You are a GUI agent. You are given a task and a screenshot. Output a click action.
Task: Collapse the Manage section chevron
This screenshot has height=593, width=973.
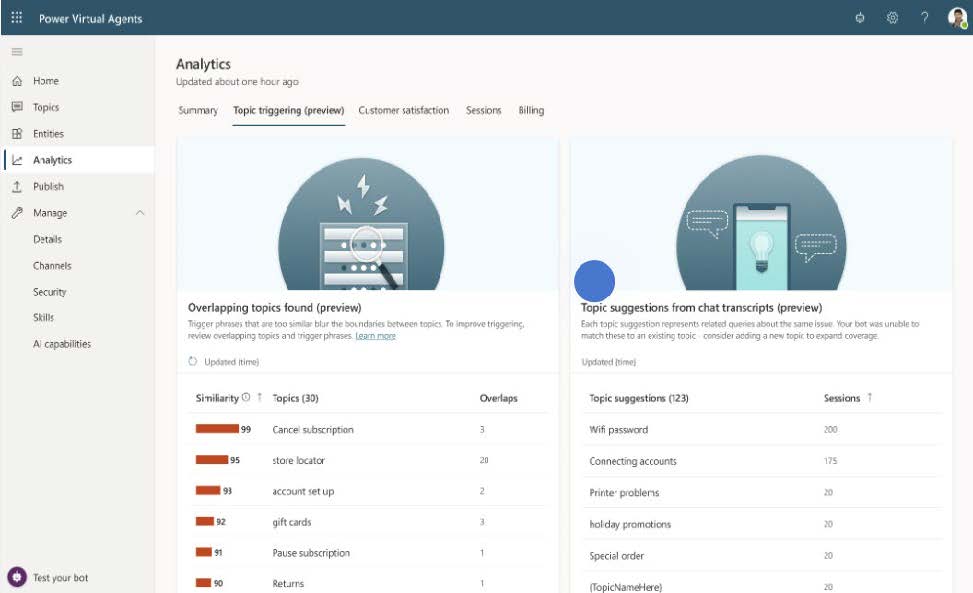pyautogui.click(x=140, y=213)
